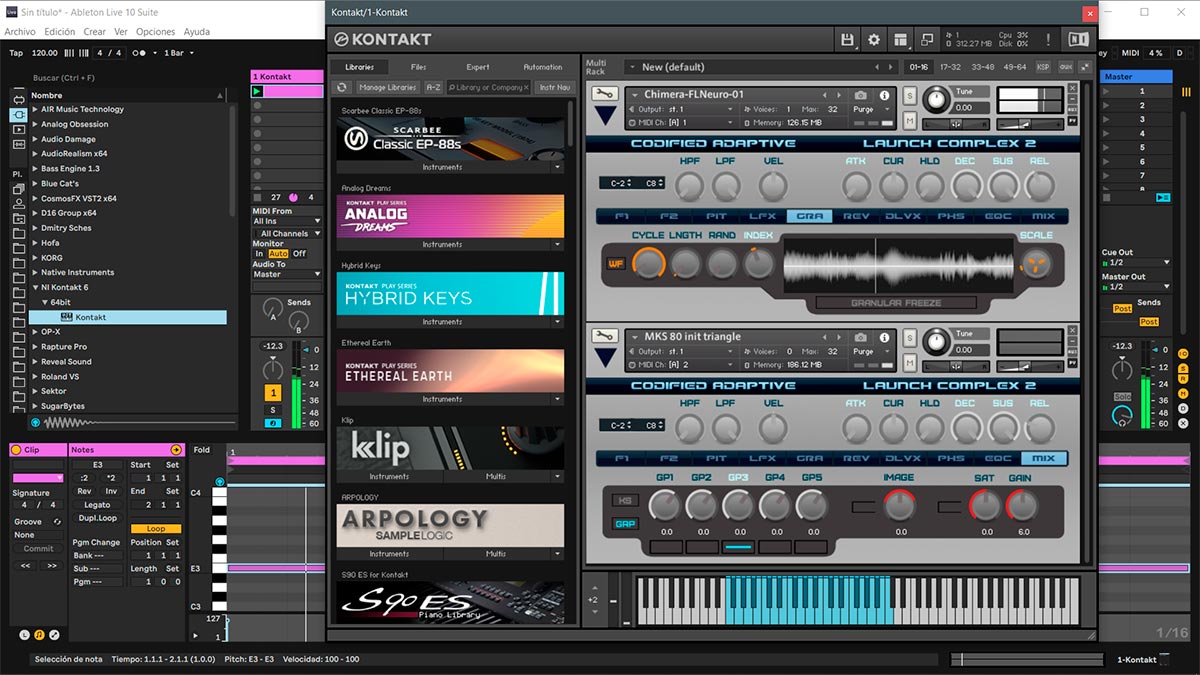The image size is (1200, 675).
Task: Click the Kontakt plug-in icon in the Ableton browser
Action: (x=67, y=317)
